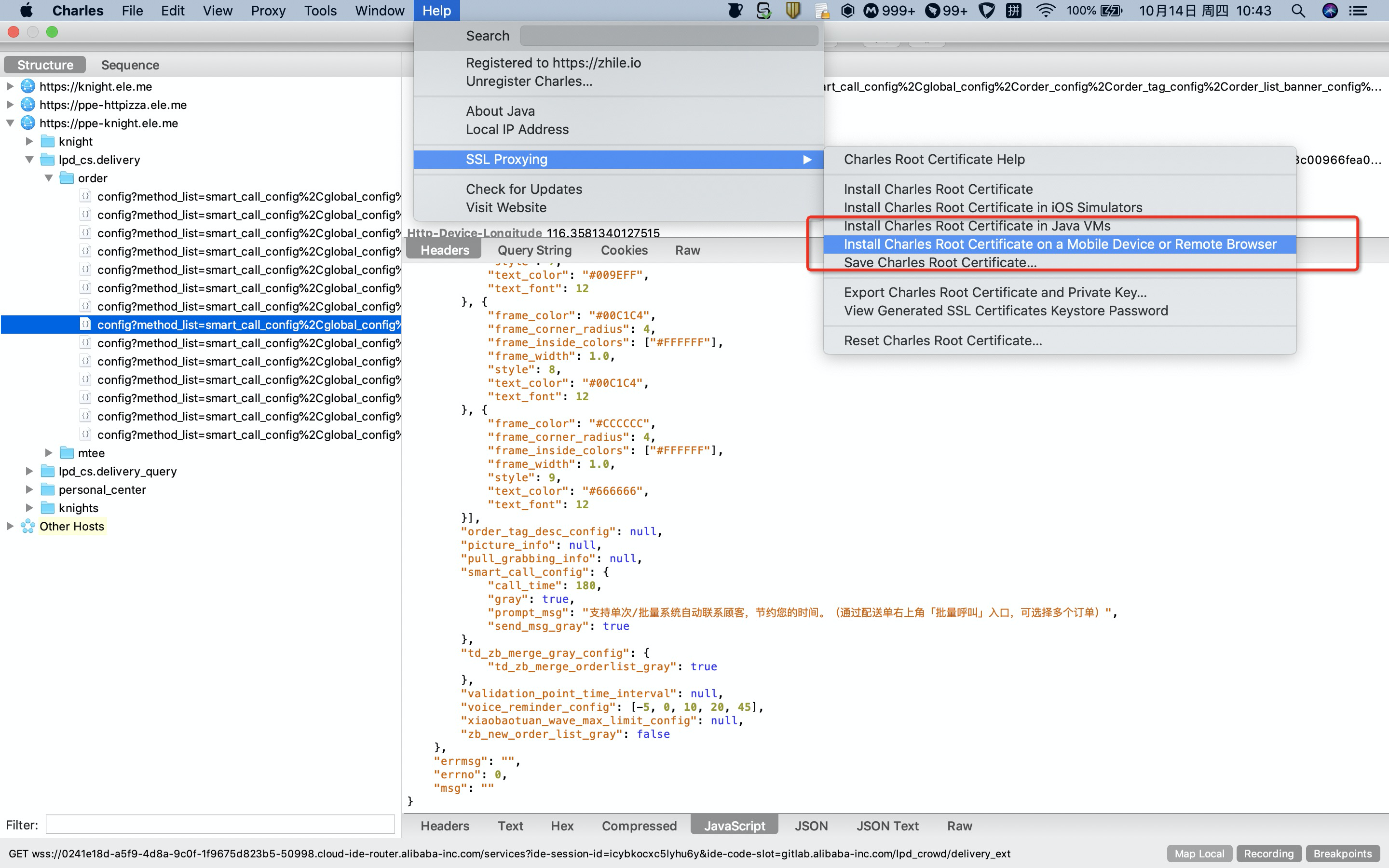Screen dimensions: 1389x868
Task: Expand the lpd_cs.delivery_query folder
Action: [x=29, y=471]
